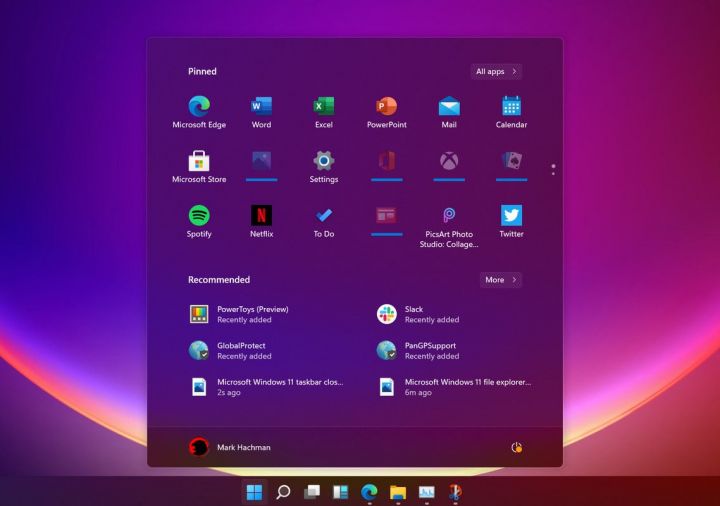Expand the All apps list
720x506 pixels.
496,72
